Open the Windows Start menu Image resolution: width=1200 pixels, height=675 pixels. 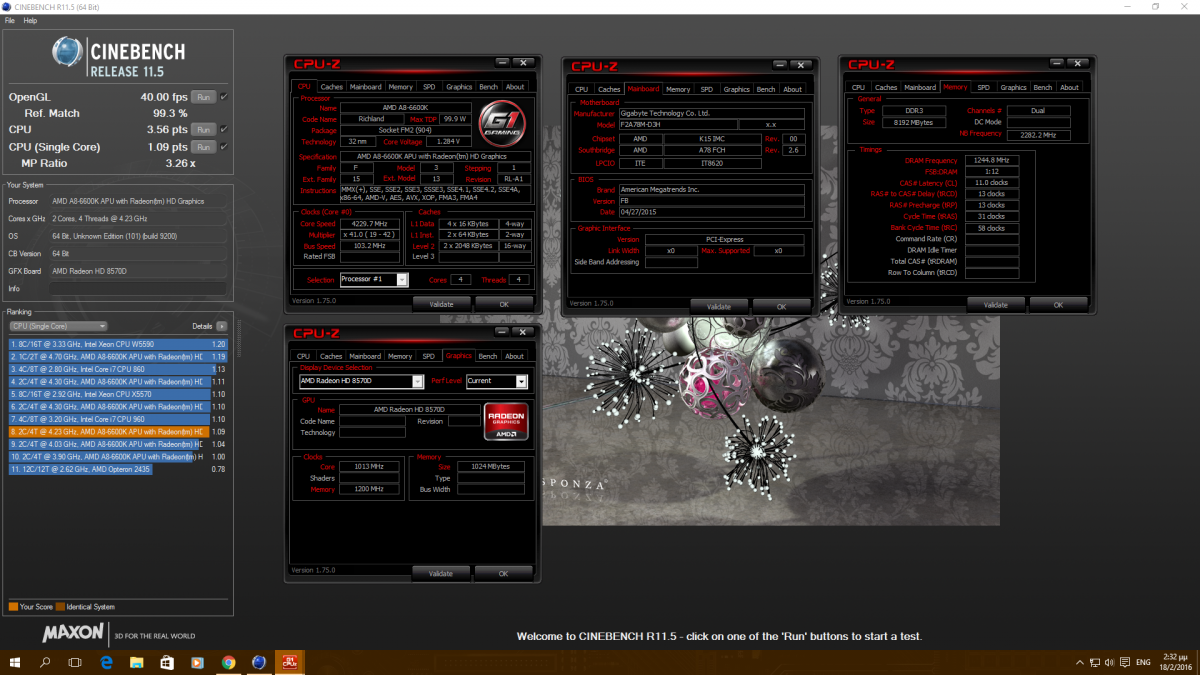[17, 662]
